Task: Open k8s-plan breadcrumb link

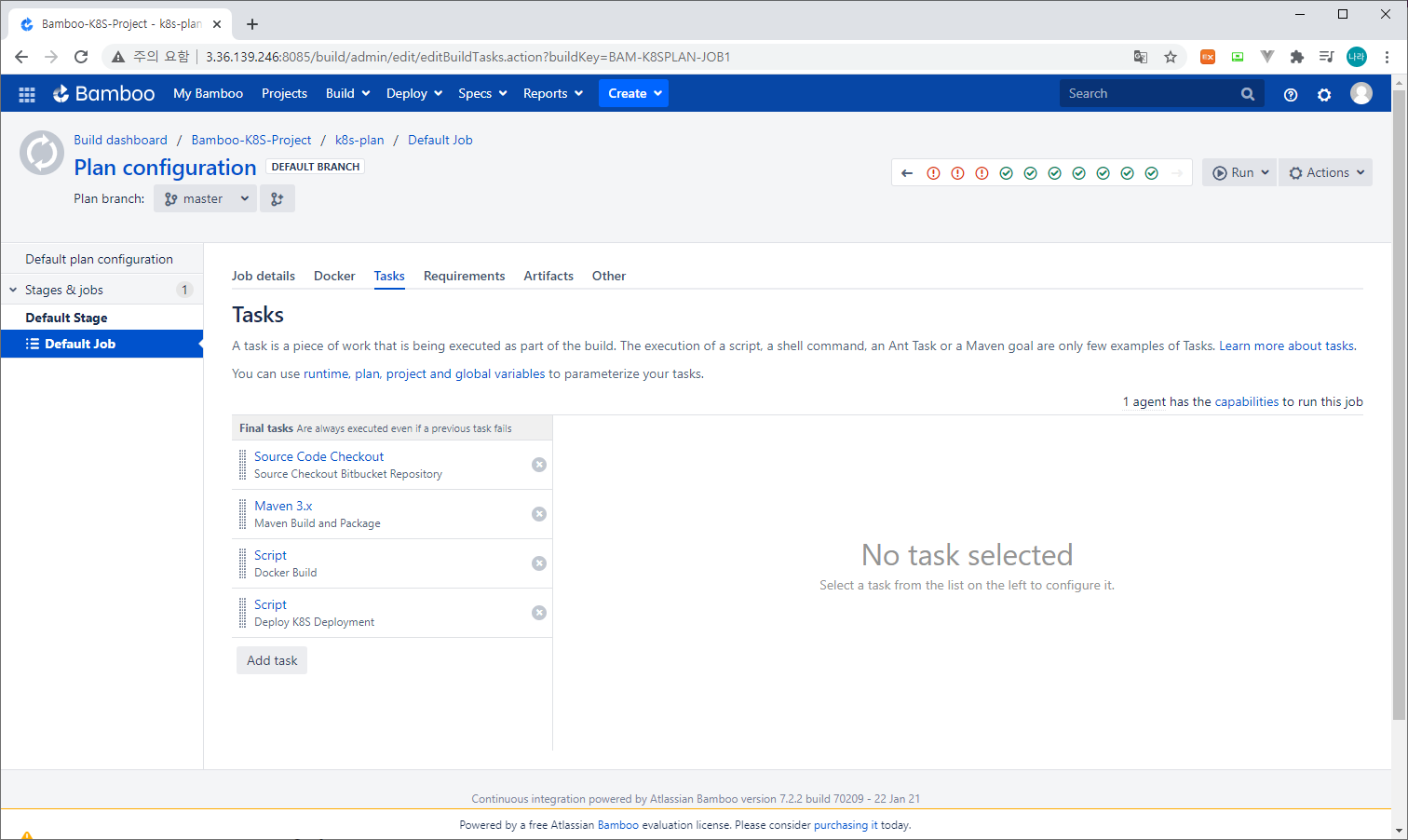Action: coord(359,140)
